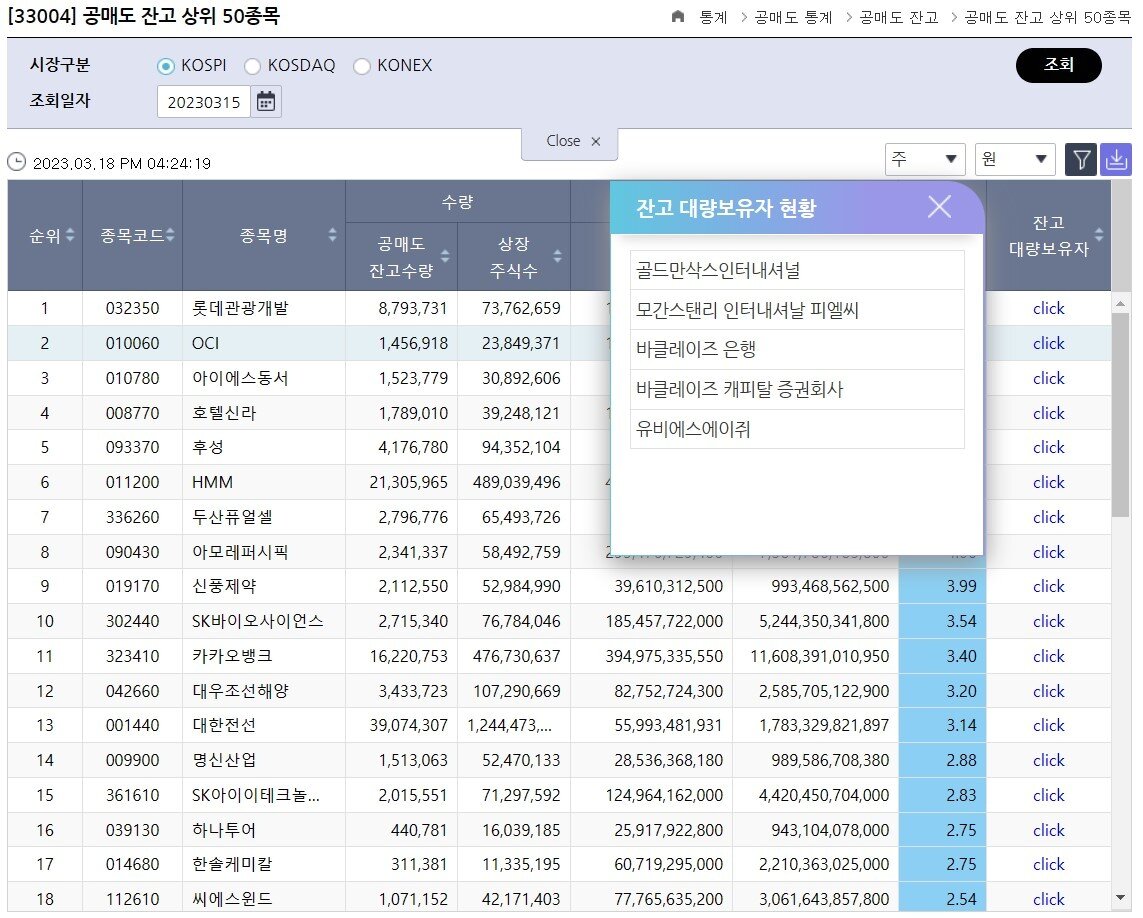Open the 주 unit dropdown
Screen dimensions: 1143x918
tap(924, 159)
